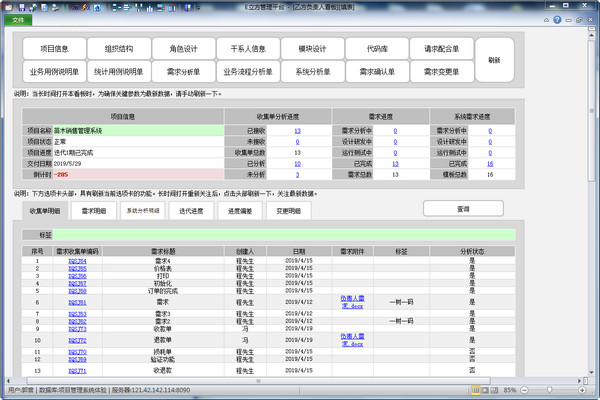
Task: Open requirement link RQ0394
Action: [x=77, y=261]
